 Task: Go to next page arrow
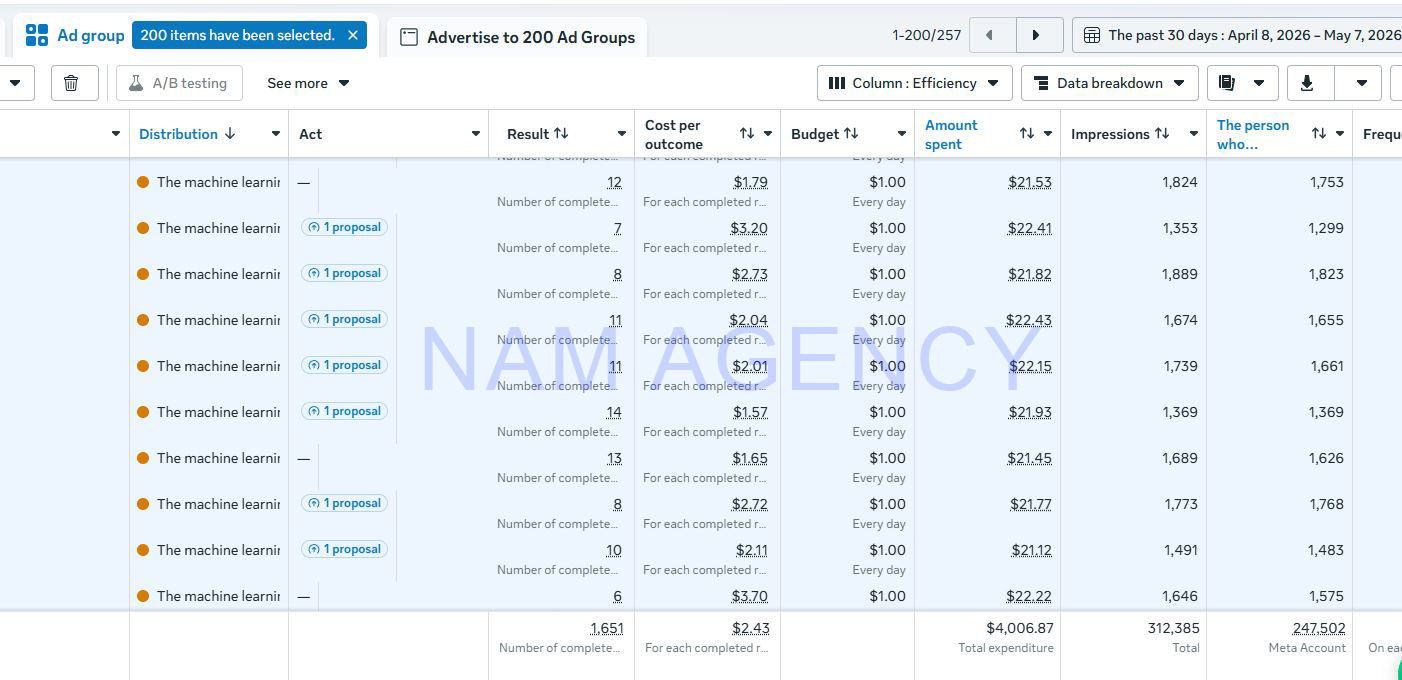(1036, 35)
